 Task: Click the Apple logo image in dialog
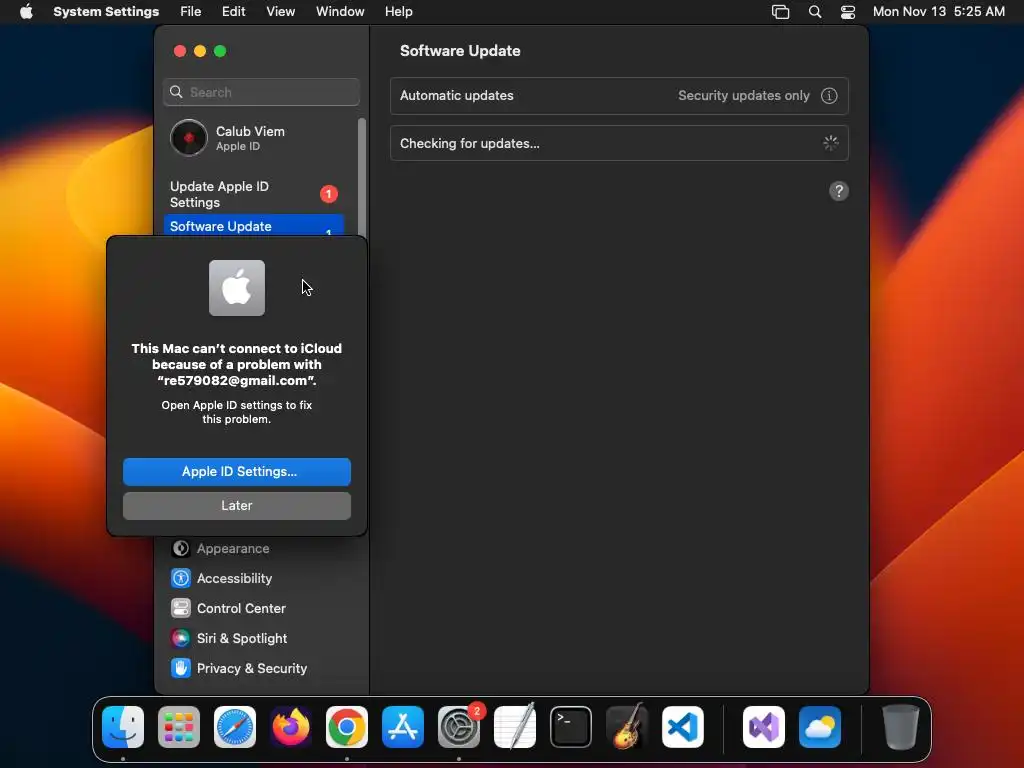point(237,288)
